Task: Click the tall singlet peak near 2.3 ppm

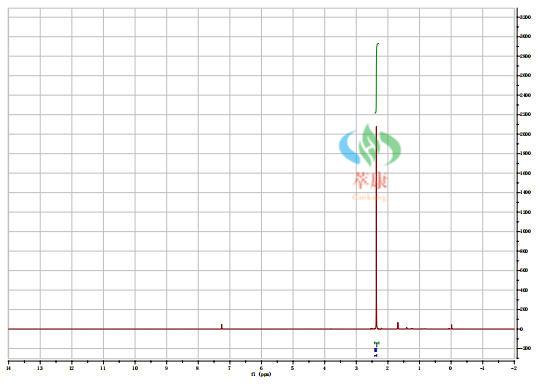Action: pyautogui.click(x=376, y=227)
